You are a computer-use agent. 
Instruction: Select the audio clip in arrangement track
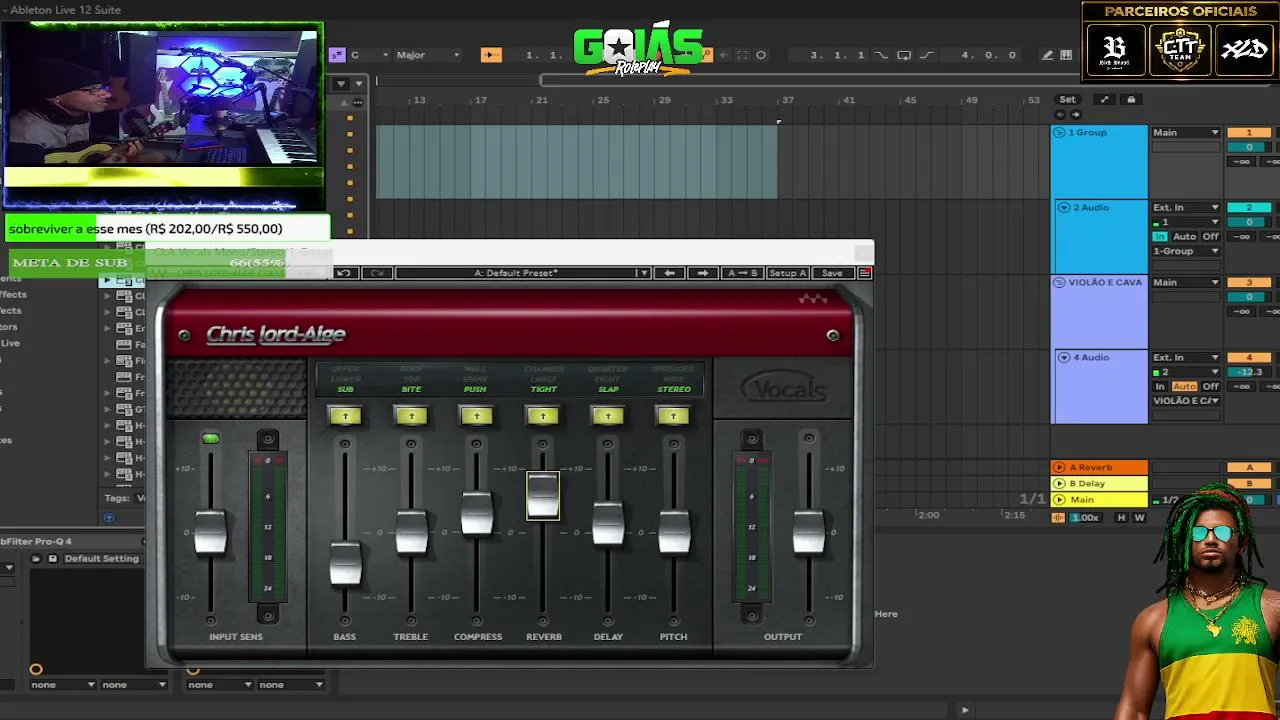577,162
